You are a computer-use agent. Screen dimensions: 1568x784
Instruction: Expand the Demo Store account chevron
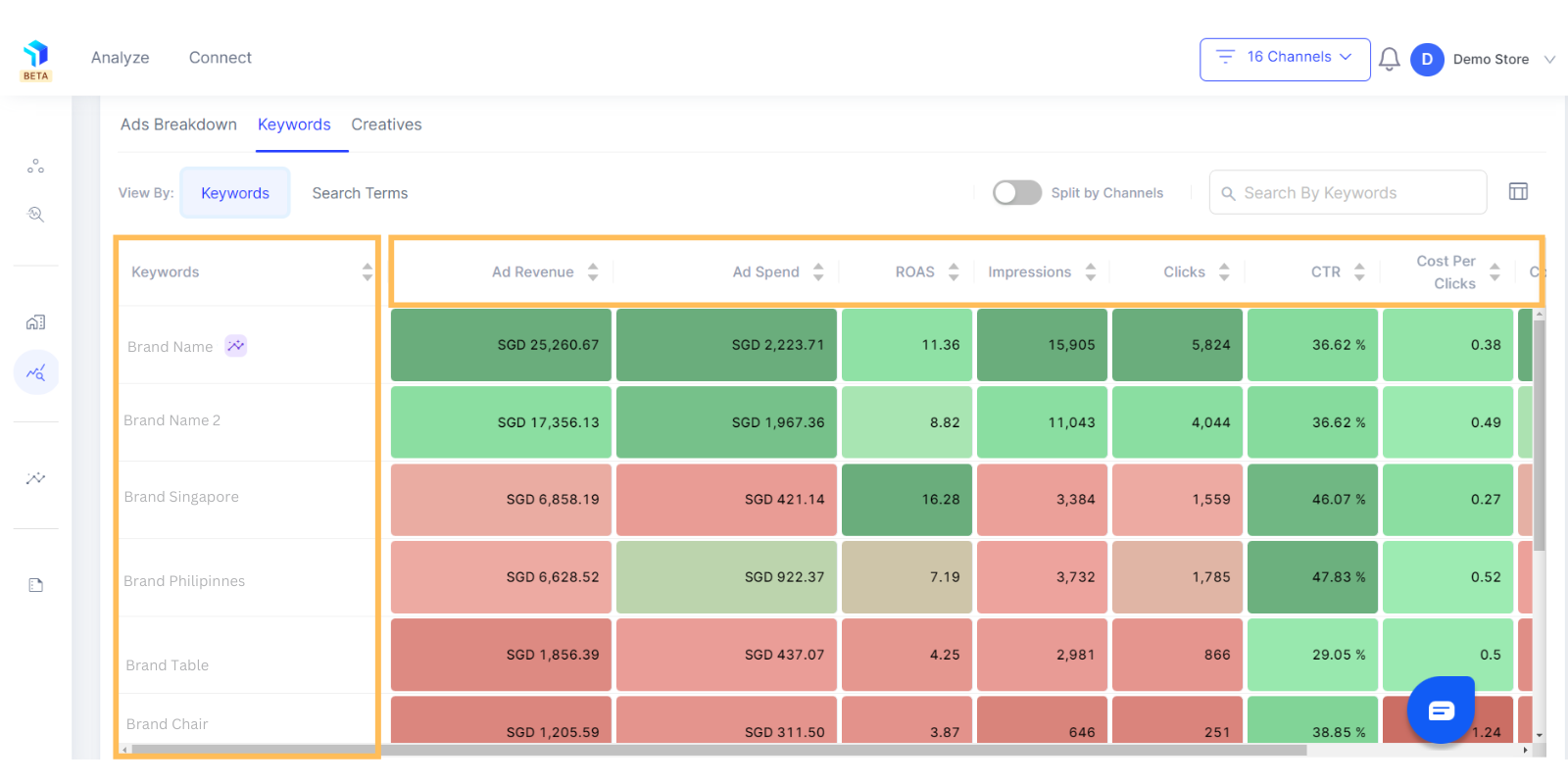point(1549,60)
